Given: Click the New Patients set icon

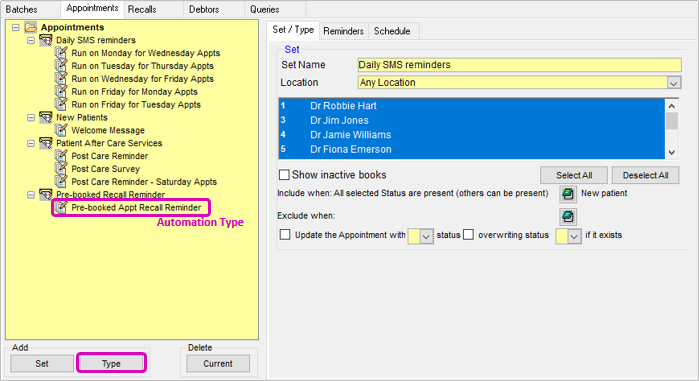Looking at the screenshot, I should coord(45,118).
